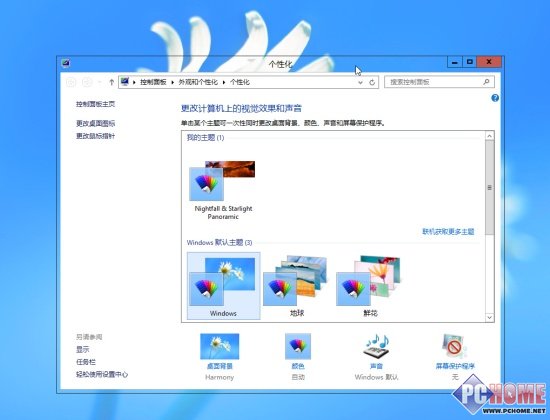Click the back navigation arrow
The width and height of the screenshot is (550, 420).
pyautogui.click(x=71, y=82)
